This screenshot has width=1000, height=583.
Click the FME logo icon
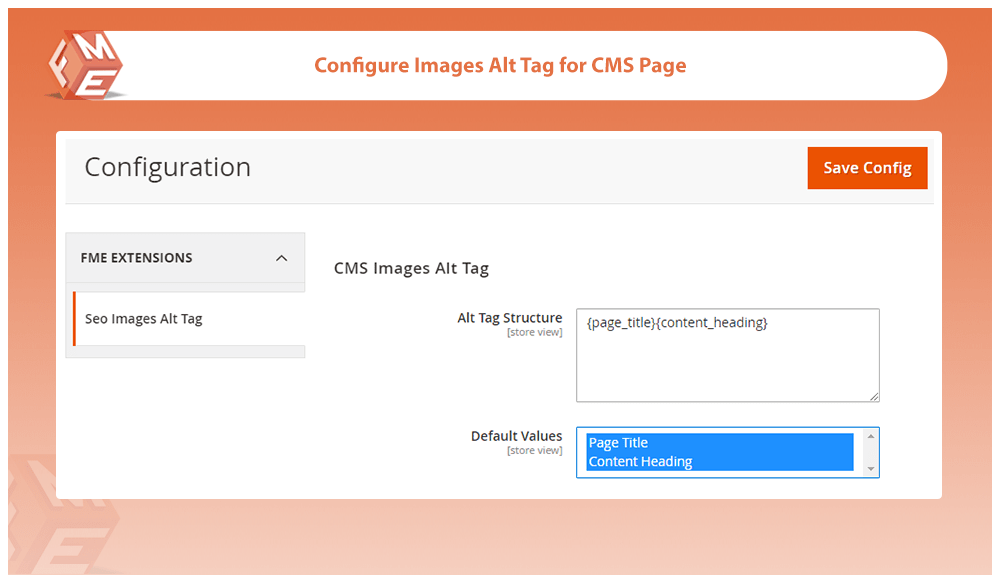click(x=84, y=65)
